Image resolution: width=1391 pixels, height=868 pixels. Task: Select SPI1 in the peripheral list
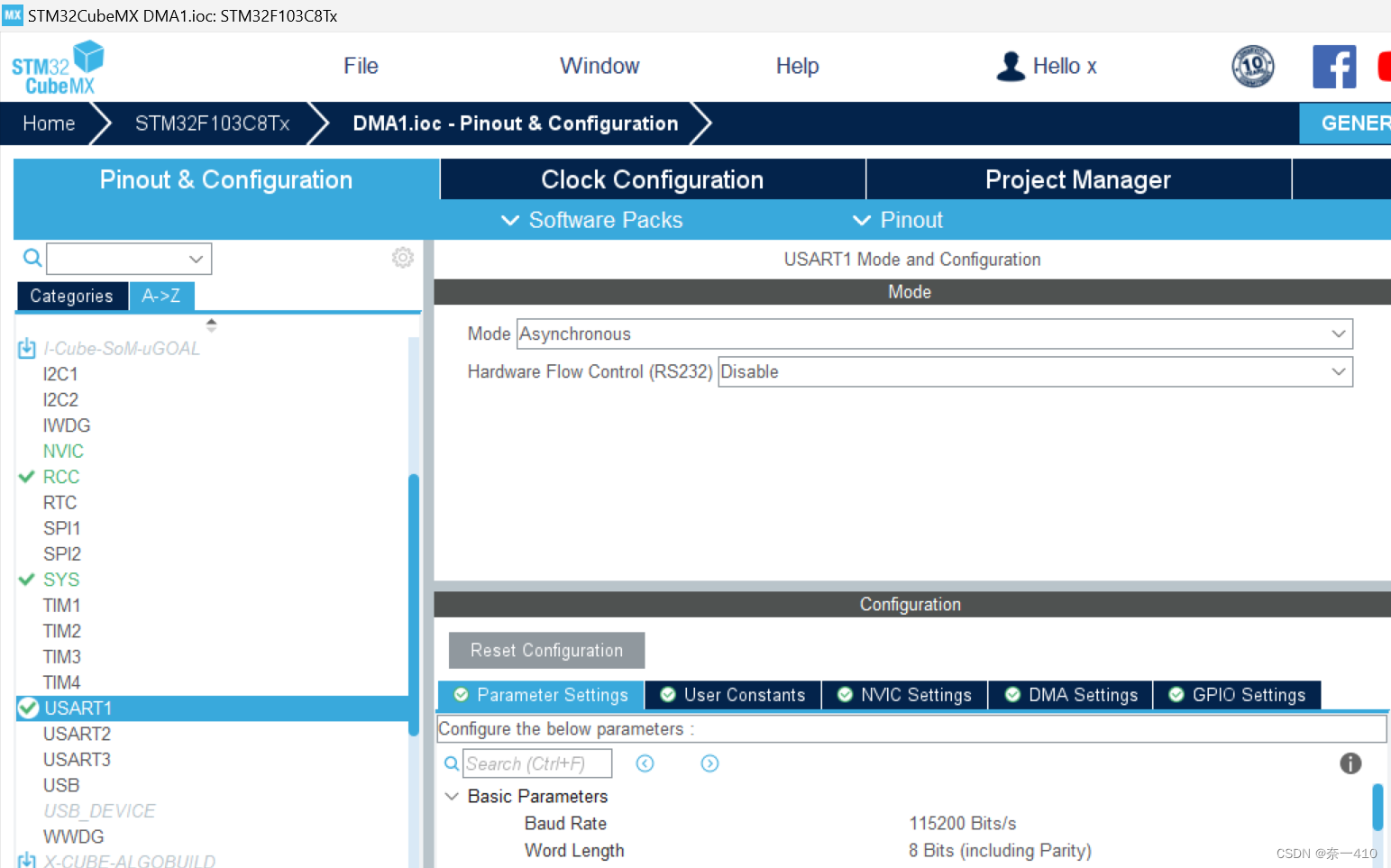click(x=62, y=527)
